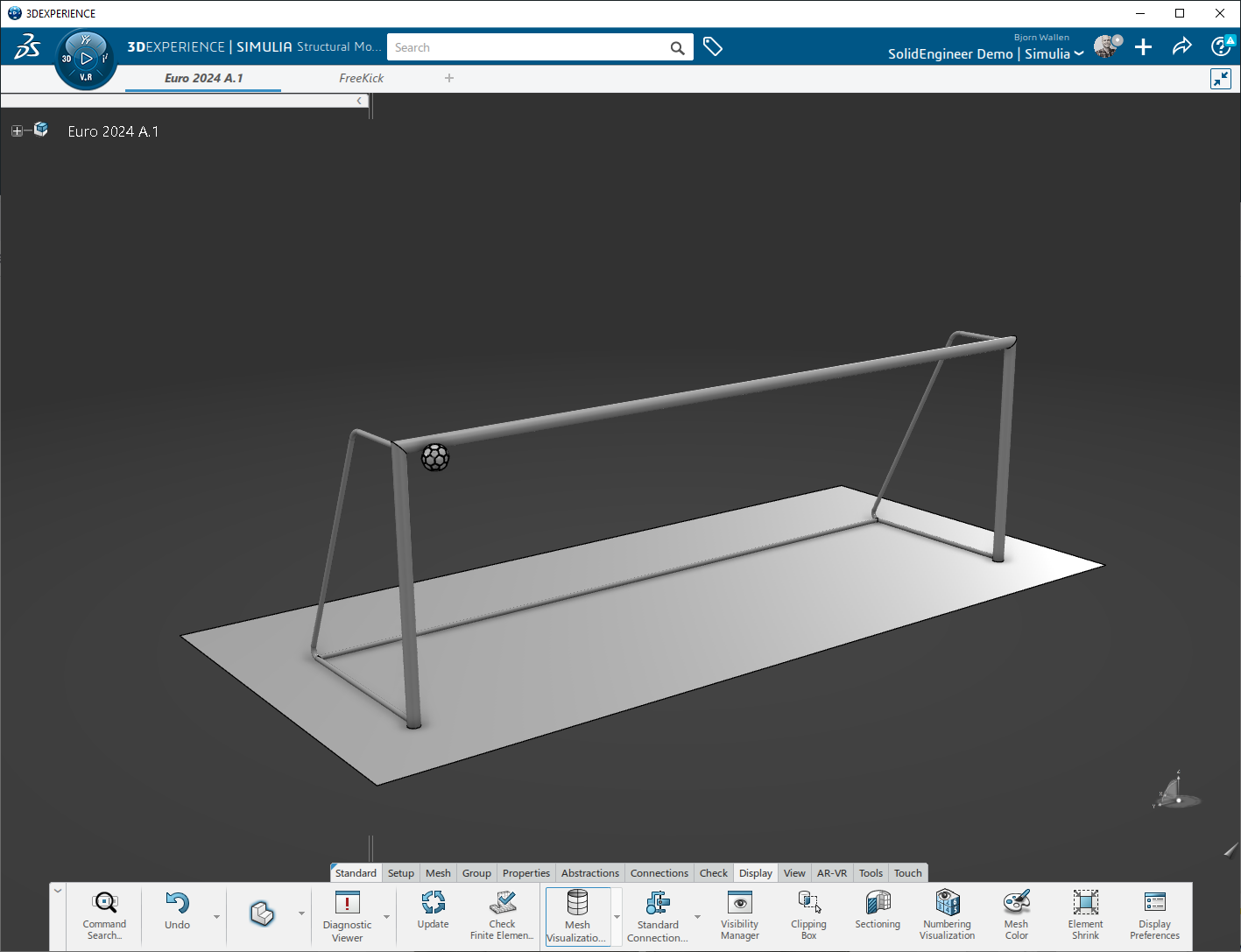This screenshot has width=1241, height=952.
Task: Switch to the FreeKick tab
Action: (361, 78)
